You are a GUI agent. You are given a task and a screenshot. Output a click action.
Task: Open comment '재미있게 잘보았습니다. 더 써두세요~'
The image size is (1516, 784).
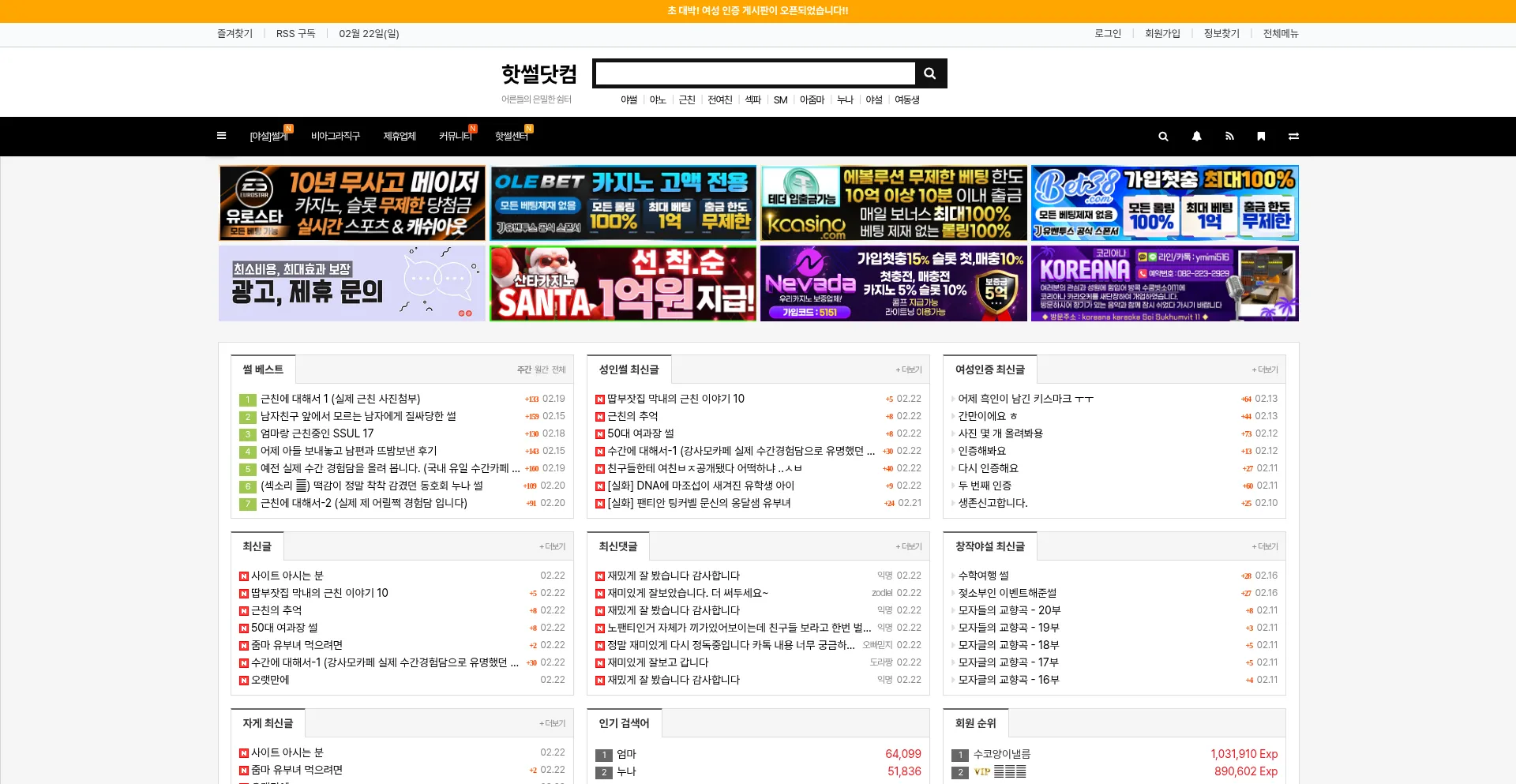[688, 594]
